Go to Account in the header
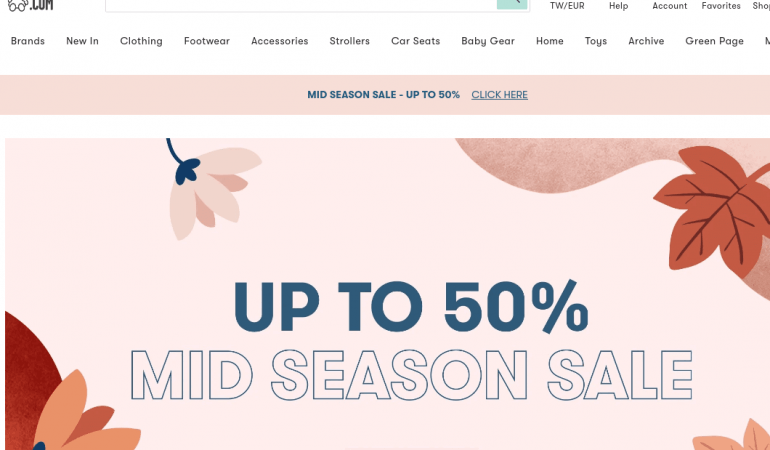This screenshot has width=770, height=450. pos(669,6)
